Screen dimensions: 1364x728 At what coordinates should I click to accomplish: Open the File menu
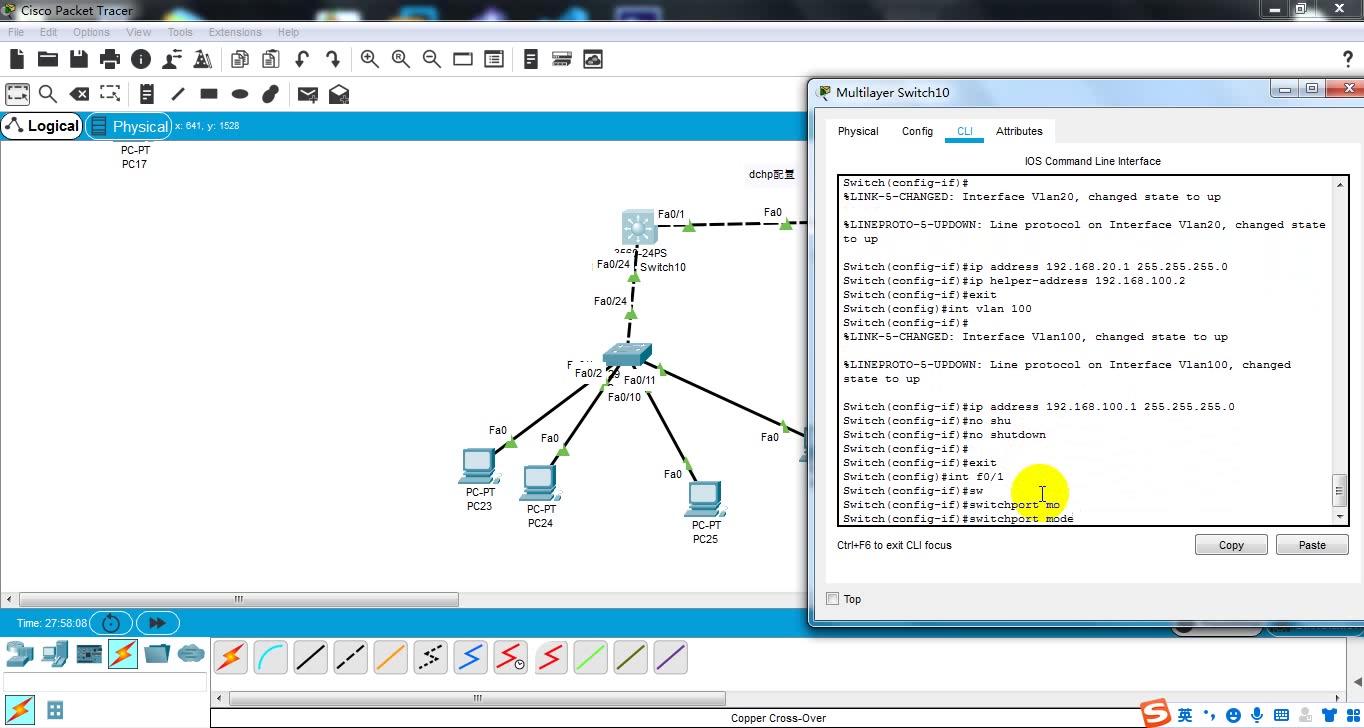click(x=16, y=32)
